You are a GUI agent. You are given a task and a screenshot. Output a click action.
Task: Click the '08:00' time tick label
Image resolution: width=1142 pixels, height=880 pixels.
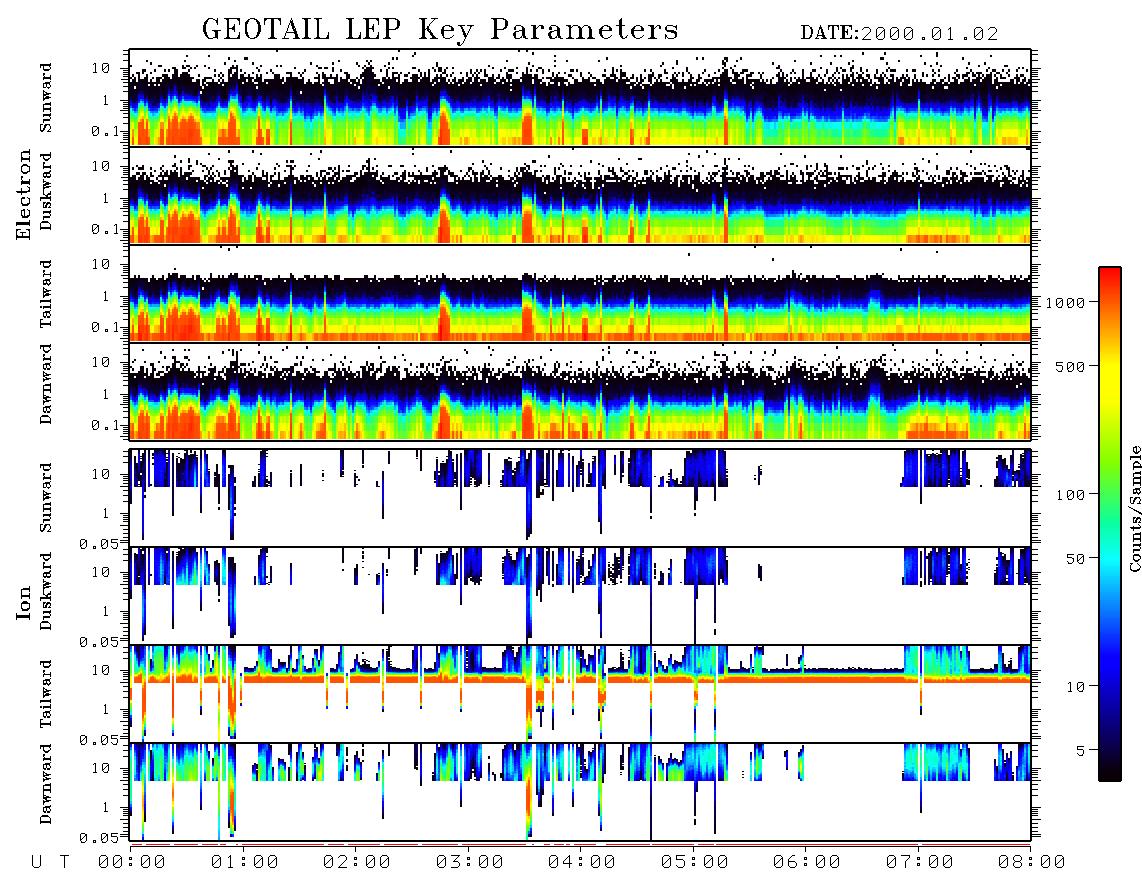tap(1032, 862)
